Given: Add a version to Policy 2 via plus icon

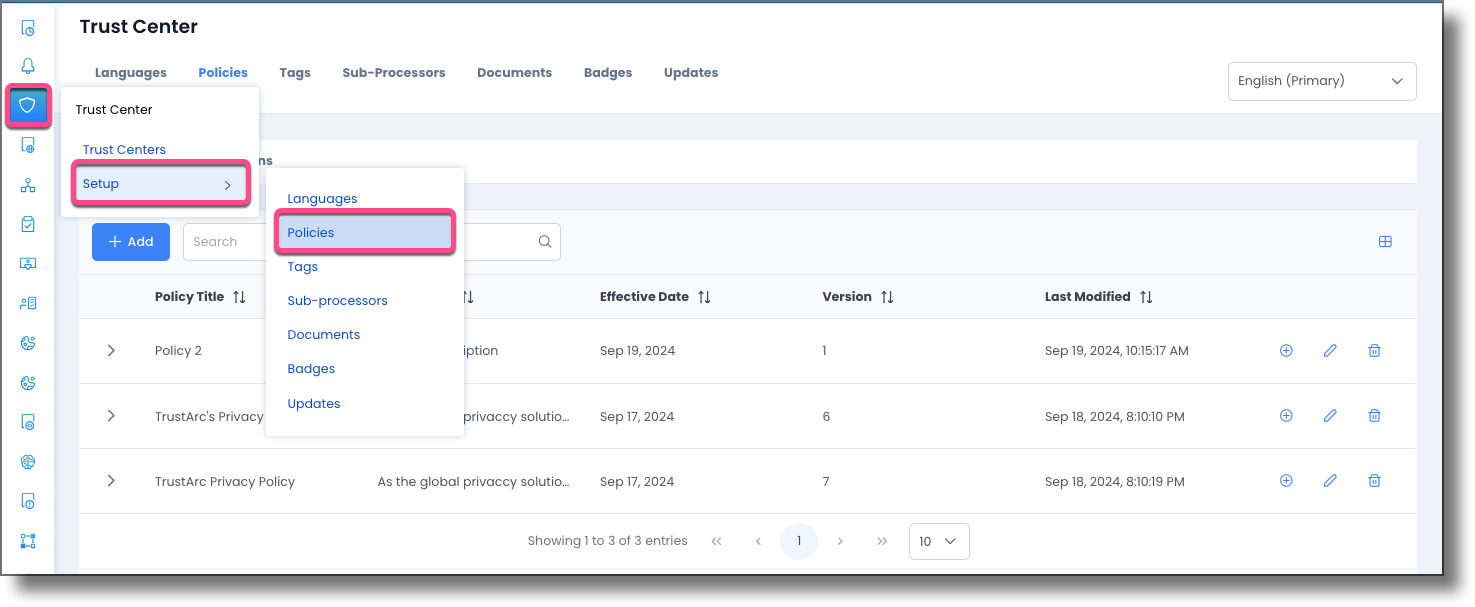Looking at the screenshot, I should 1286,350.
